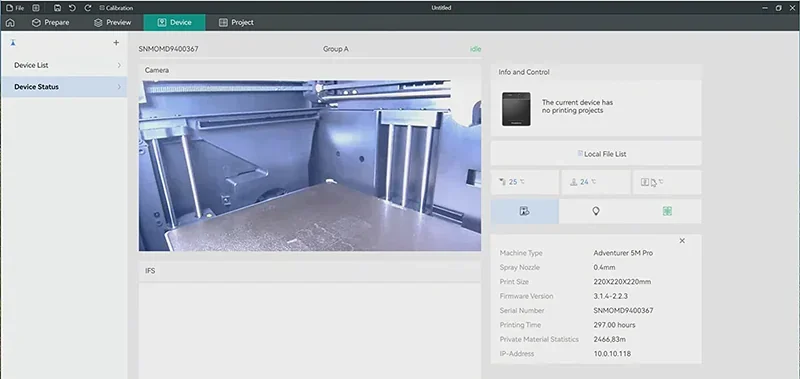Redo the last action
Viewport: 800px width, 379px height.
88,8
